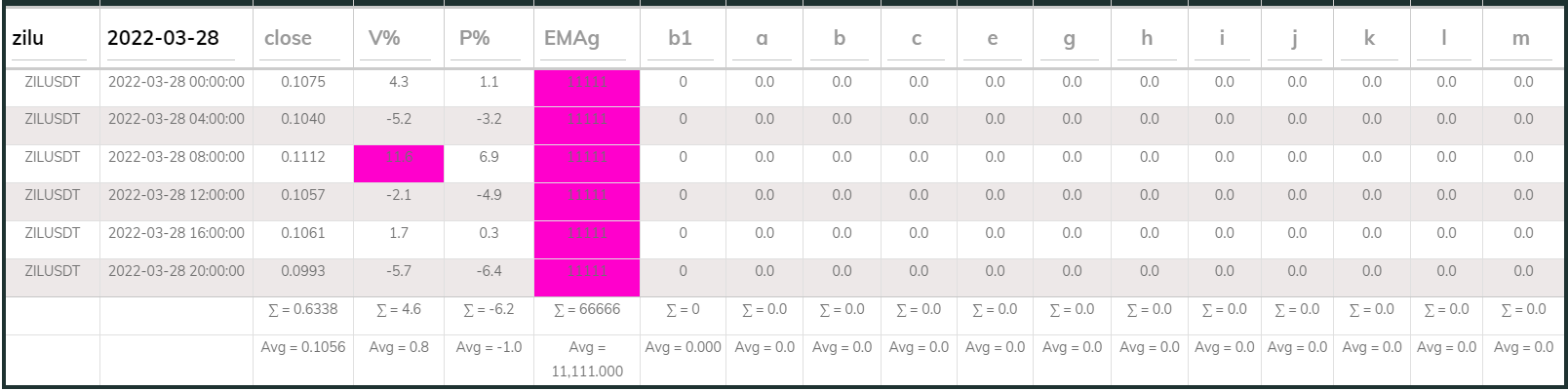
Task: Select the Avg = 0.1056 cell
Action: tap(302, 348)
